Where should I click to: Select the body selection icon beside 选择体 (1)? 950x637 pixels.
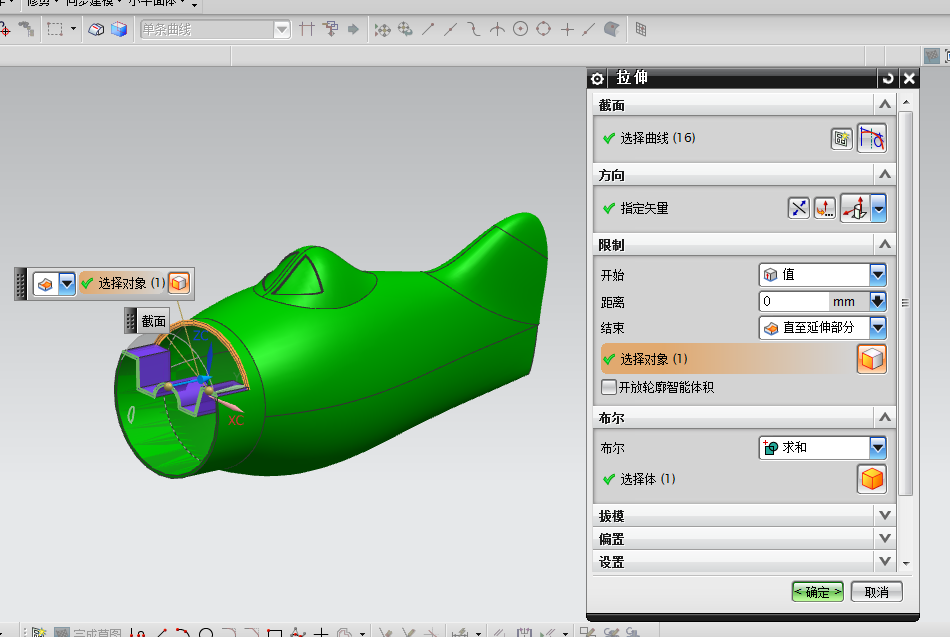tap(871, 479)
